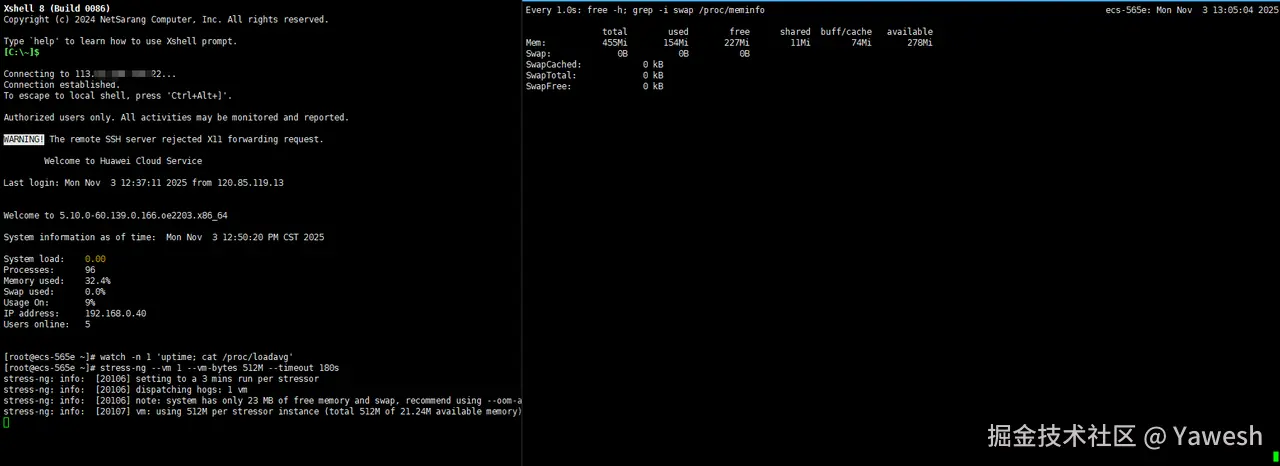This screenshot has height=466, width=1280.
Task: Click the NetSarang copyright line
Action: pyautogui.click(x=166, y=20)
